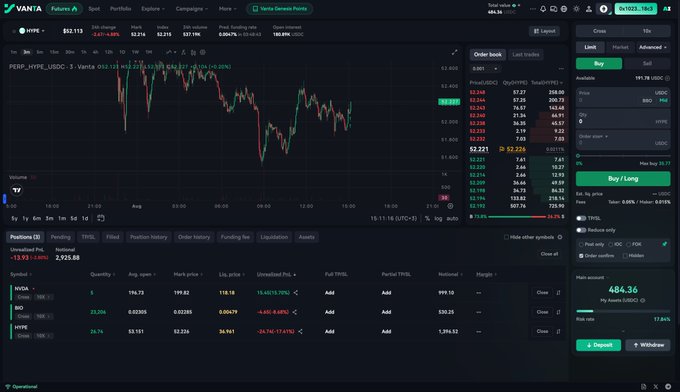Image resolution: width=680 pixels, height=392 pixels.
Task: Click the chart layout bars icon
Action: [193, 52]
